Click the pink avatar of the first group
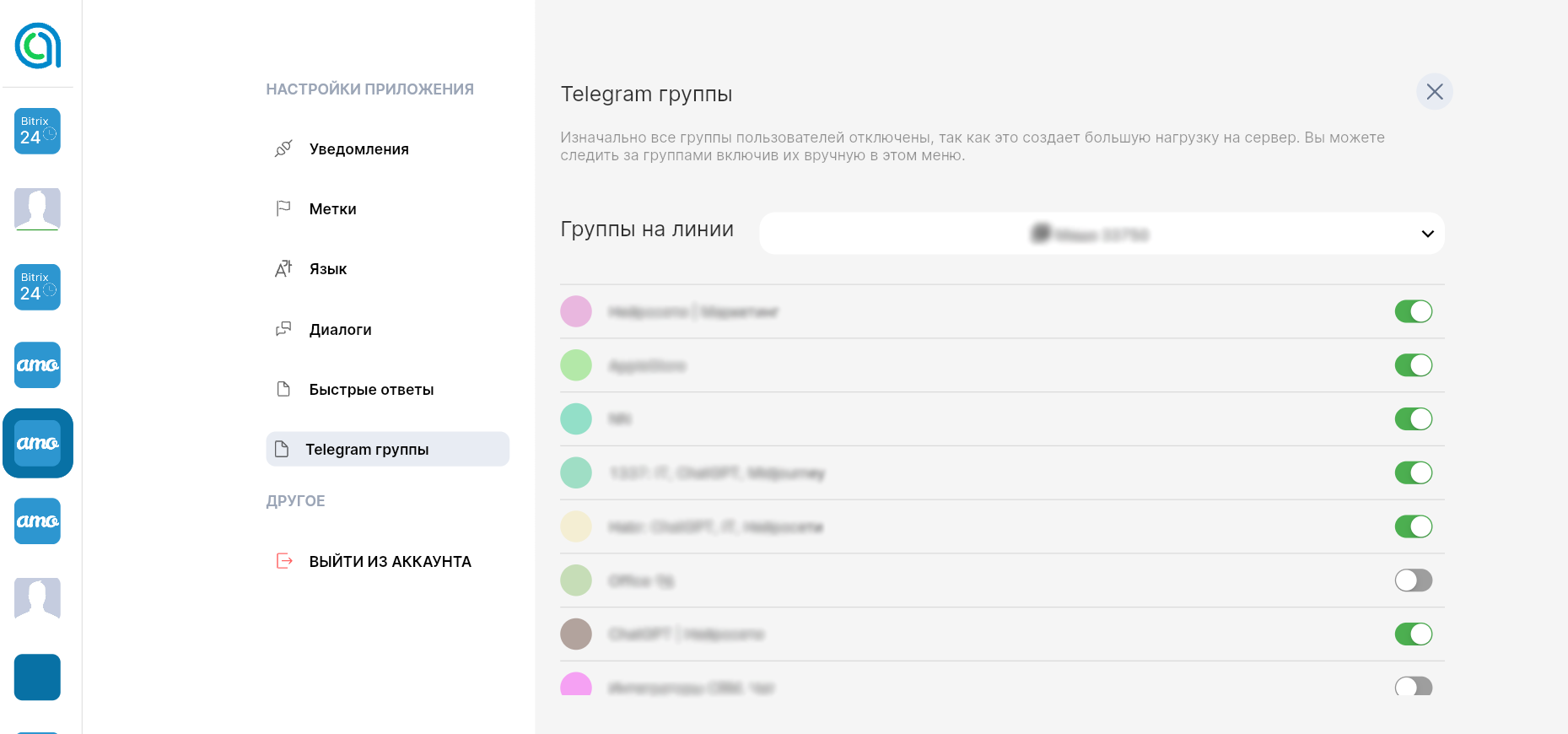Image resolution: width=1568 pixels, height=734 pixels. pyautogui.click(x=576, y=311)
